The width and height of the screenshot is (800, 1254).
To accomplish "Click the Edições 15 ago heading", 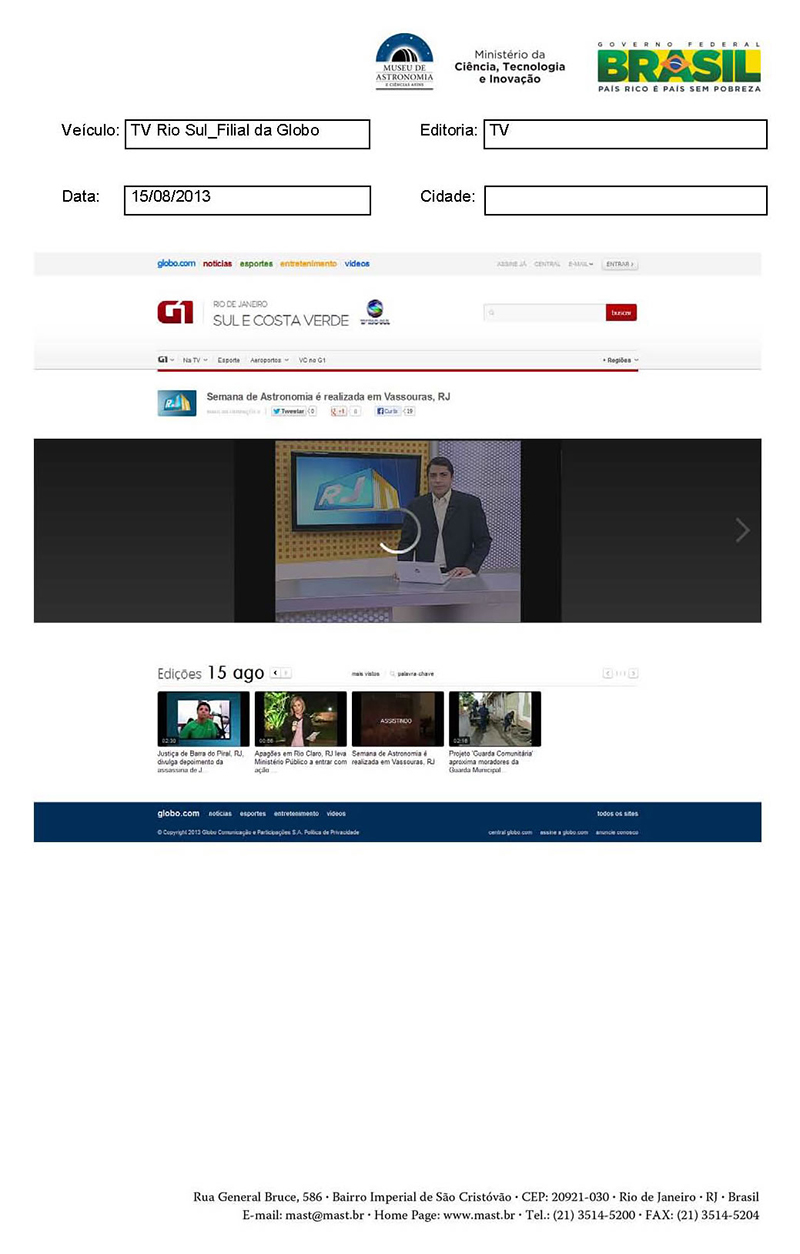I will [x=211, y=673].
